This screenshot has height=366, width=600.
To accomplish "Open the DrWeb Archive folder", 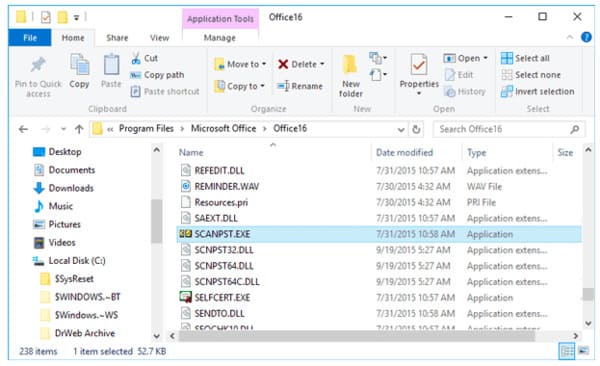I will [x=78, y=333].
